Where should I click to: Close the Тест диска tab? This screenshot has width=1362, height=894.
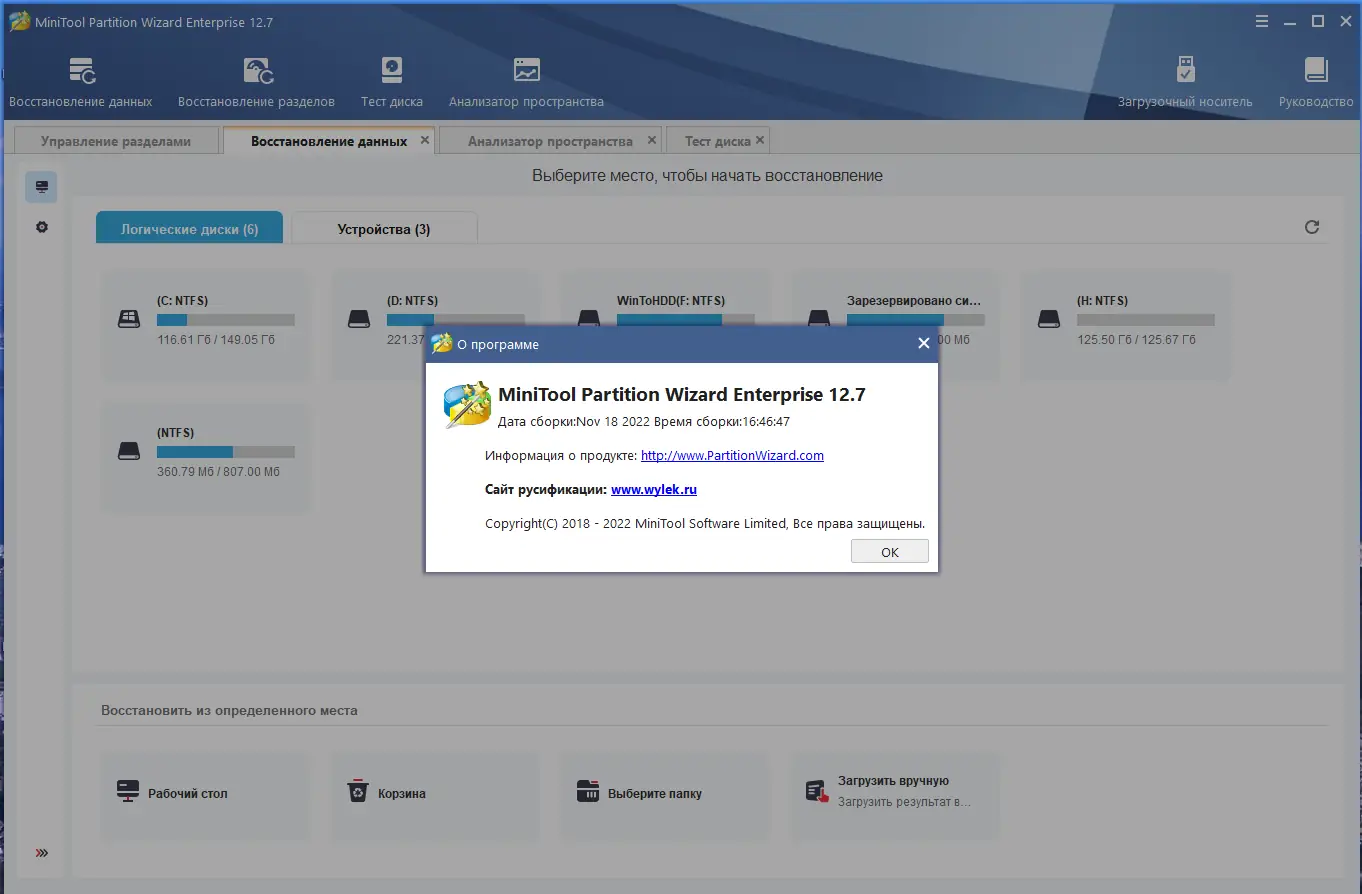coord(760,140)
